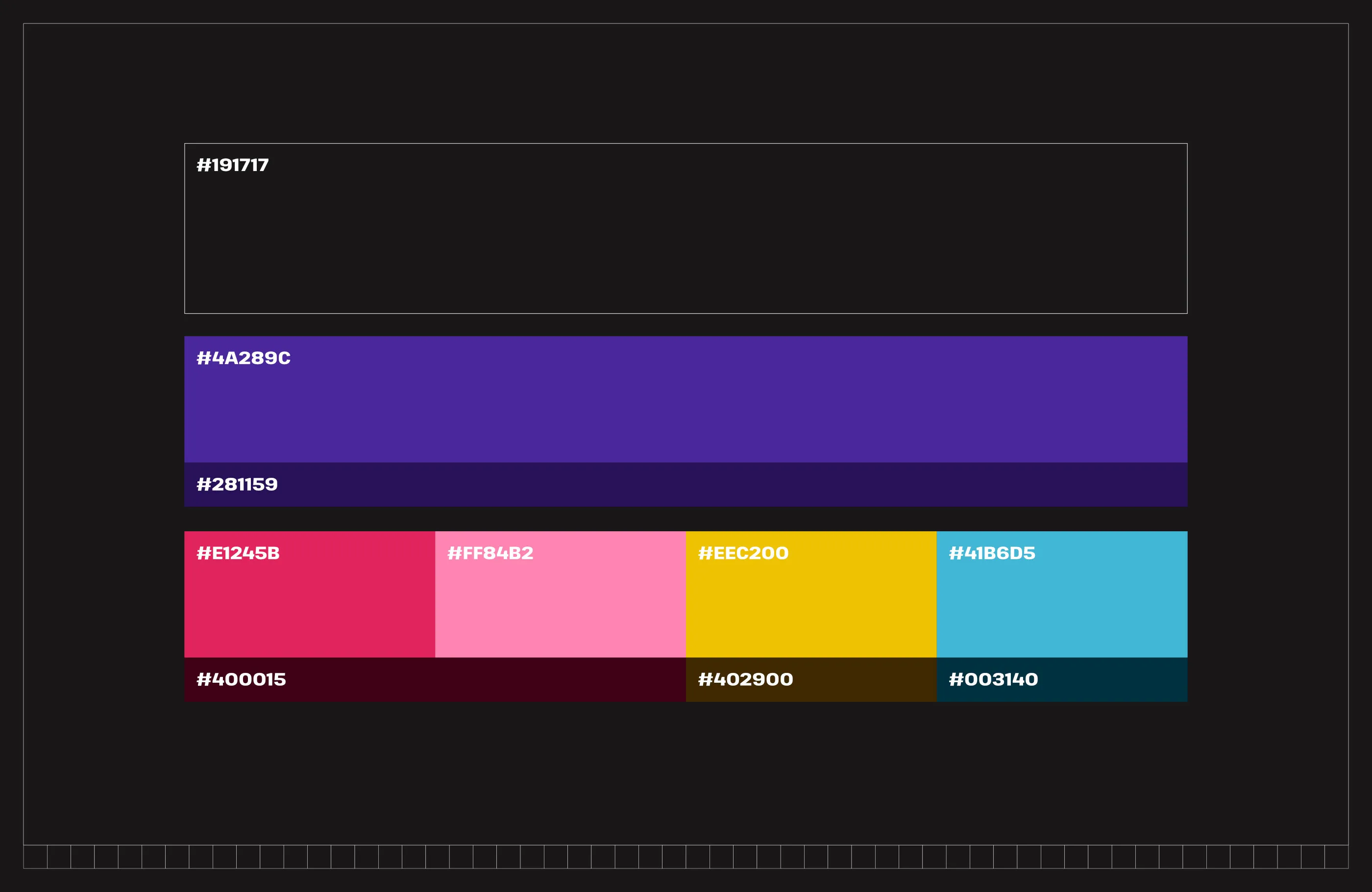Select the cyan #41B6D5 swatch
Image resolution: width=1372 pixels, height=892 pixels.
tap(1061, 611)
